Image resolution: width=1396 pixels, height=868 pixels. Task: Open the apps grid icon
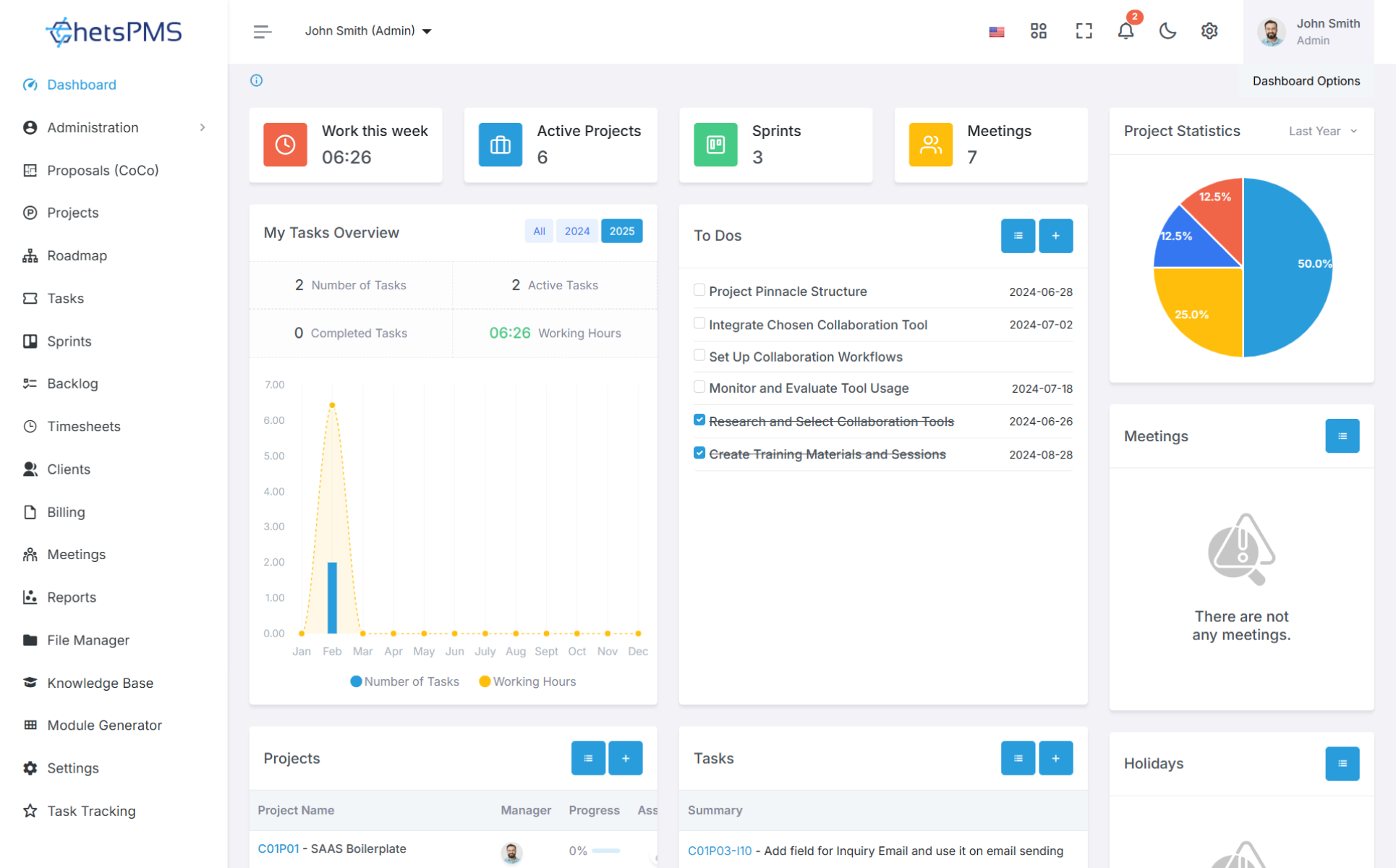(1039, 31)
